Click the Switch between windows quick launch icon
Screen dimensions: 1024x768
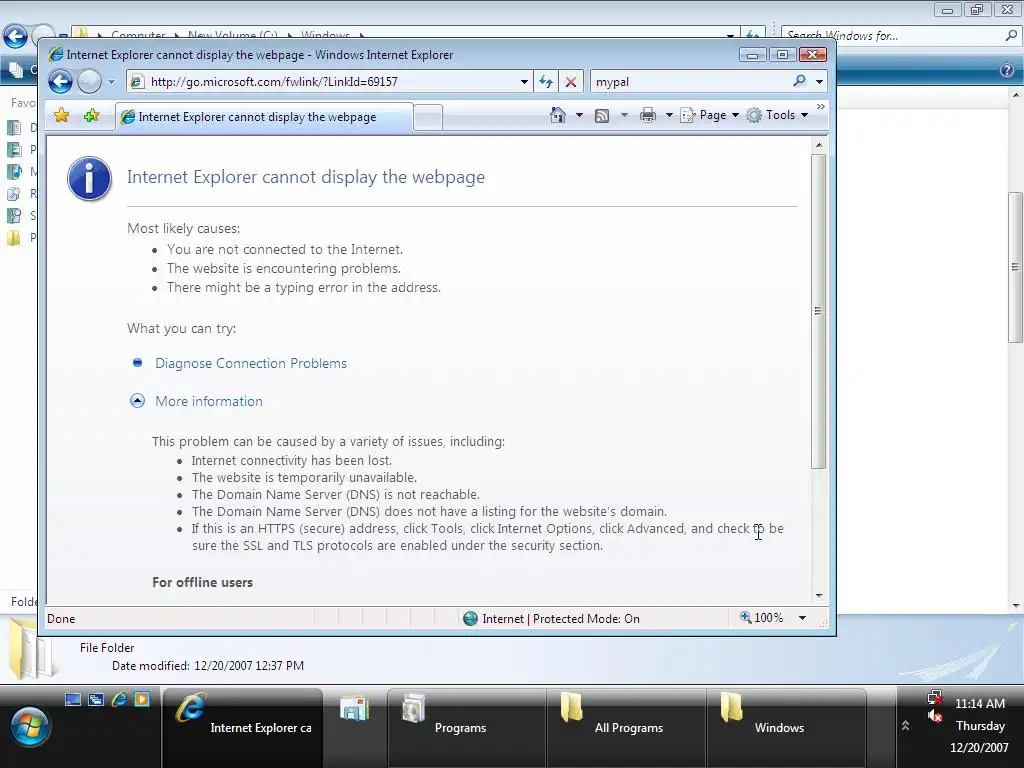(x=96, y=699)
